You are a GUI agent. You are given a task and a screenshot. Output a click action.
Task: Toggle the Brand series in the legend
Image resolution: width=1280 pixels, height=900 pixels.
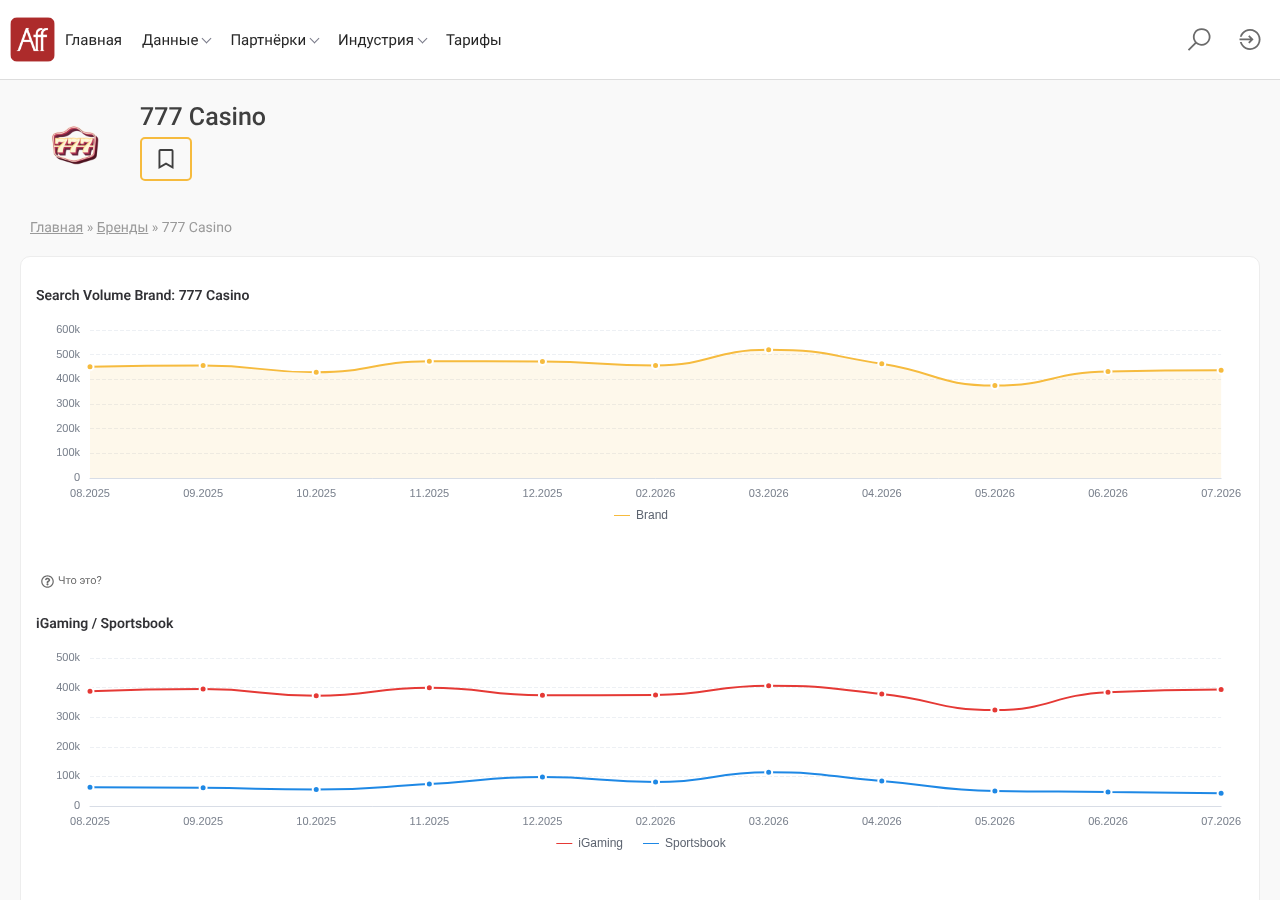tap(641, 515)
